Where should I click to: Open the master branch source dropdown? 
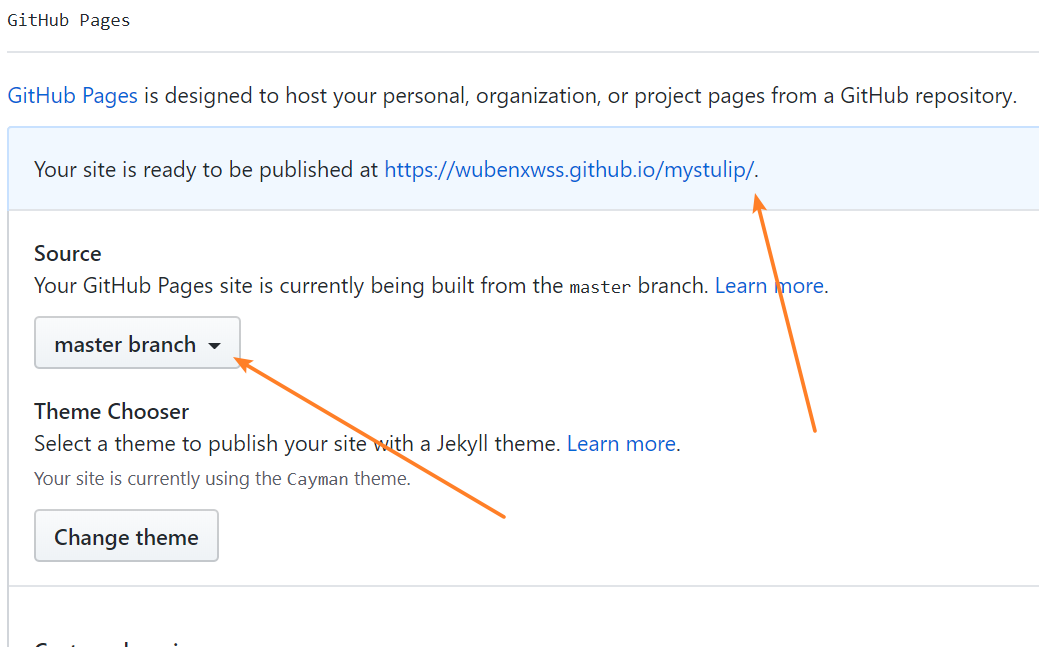coord(137,343)
